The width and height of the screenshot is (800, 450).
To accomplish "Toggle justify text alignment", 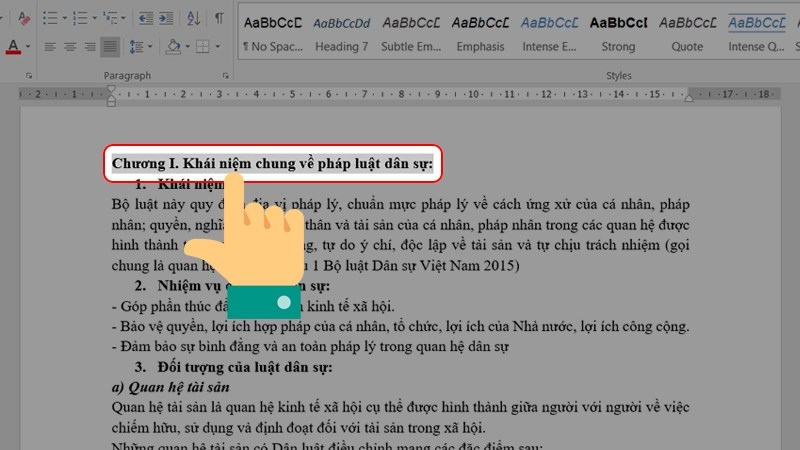I will point(109,47).
